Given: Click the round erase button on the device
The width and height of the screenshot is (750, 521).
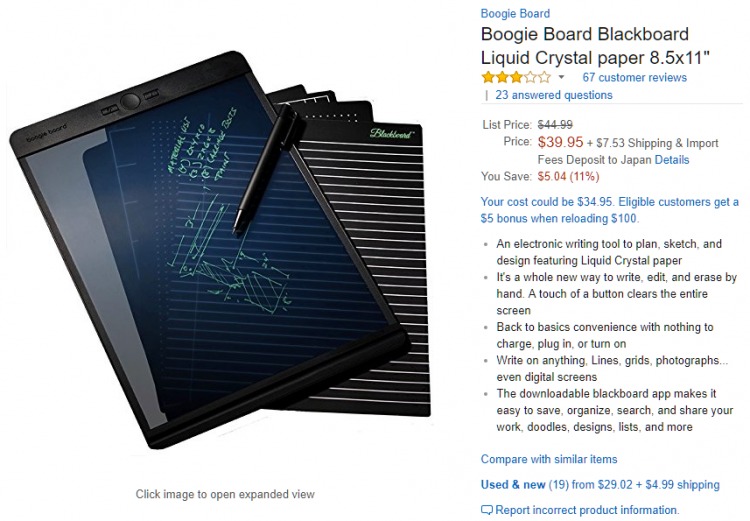Looking at the screenshot, I should tap(130, 100).
